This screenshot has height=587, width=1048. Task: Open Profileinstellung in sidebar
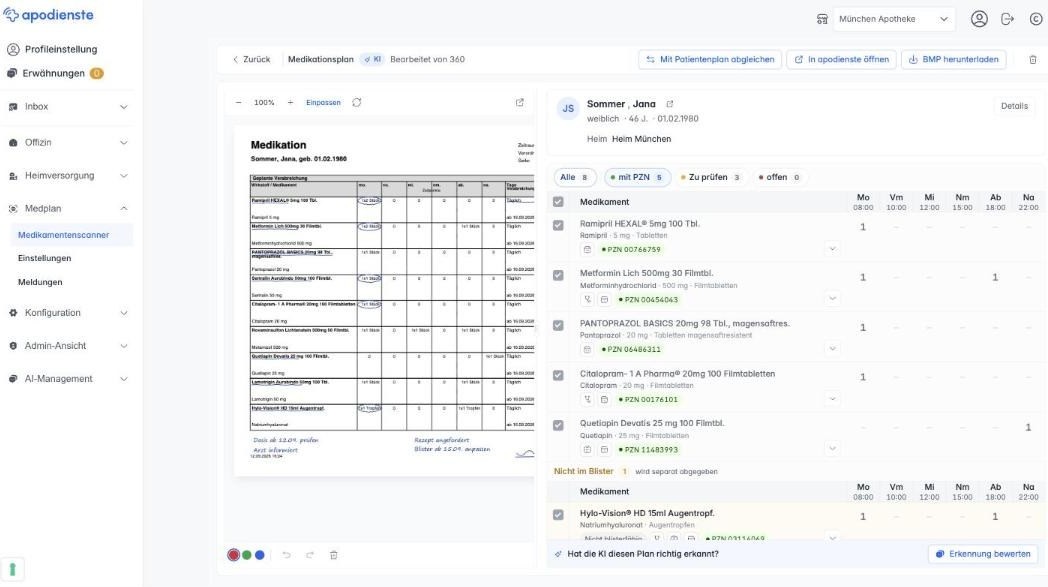52,49
